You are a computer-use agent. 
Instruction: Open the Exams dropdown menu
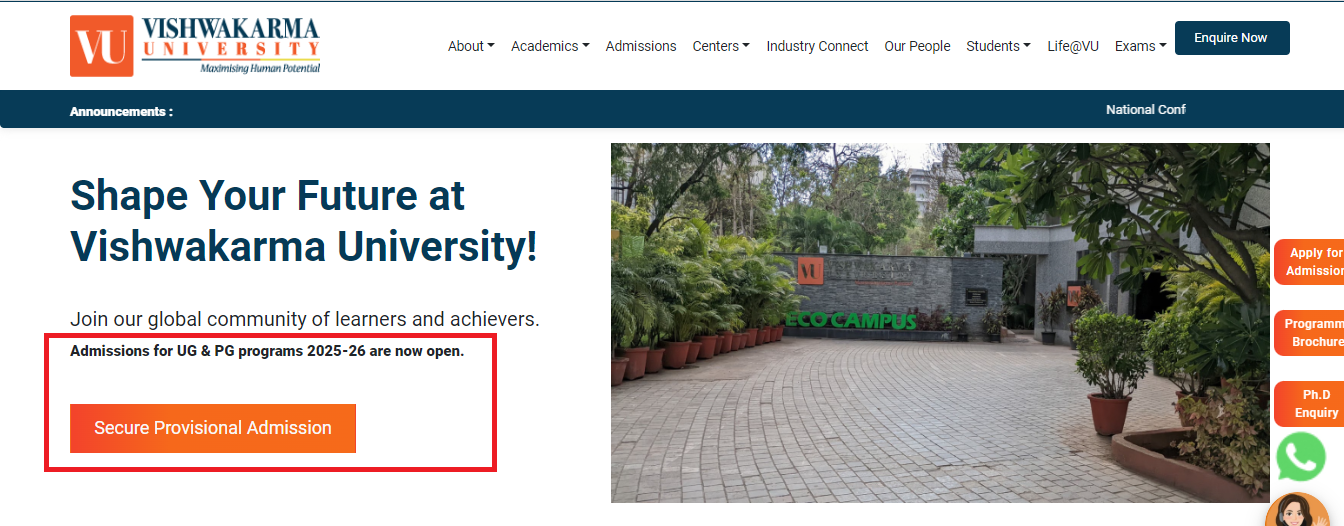click(1140, 46)
